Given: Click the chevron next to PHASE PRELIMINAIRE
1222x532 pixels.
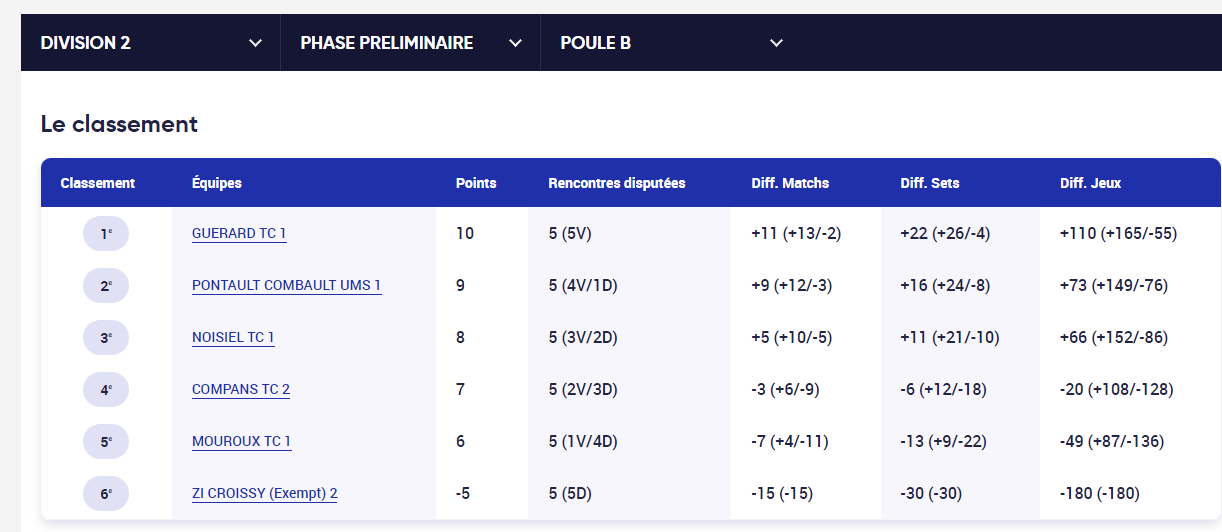Looking at the screenshot, I should click(x=516, y=43).
